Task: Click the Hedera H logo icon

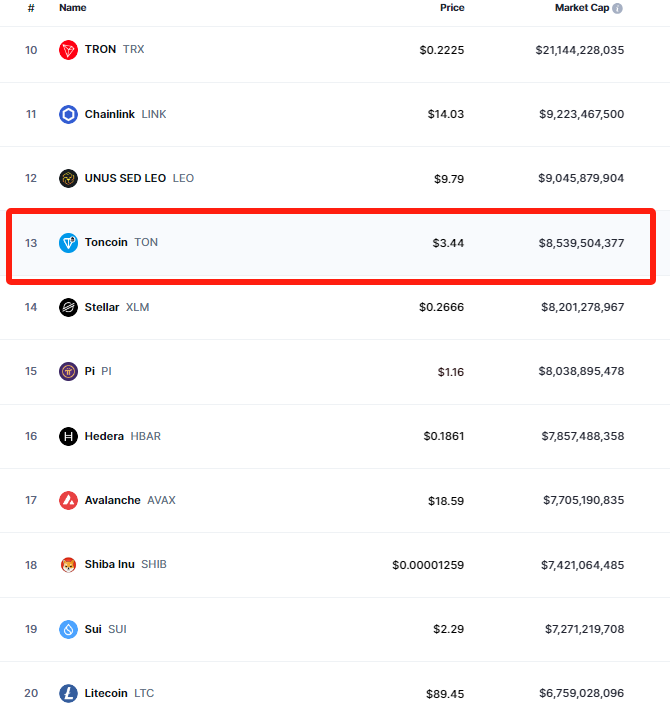Action: tap(68, 436)
